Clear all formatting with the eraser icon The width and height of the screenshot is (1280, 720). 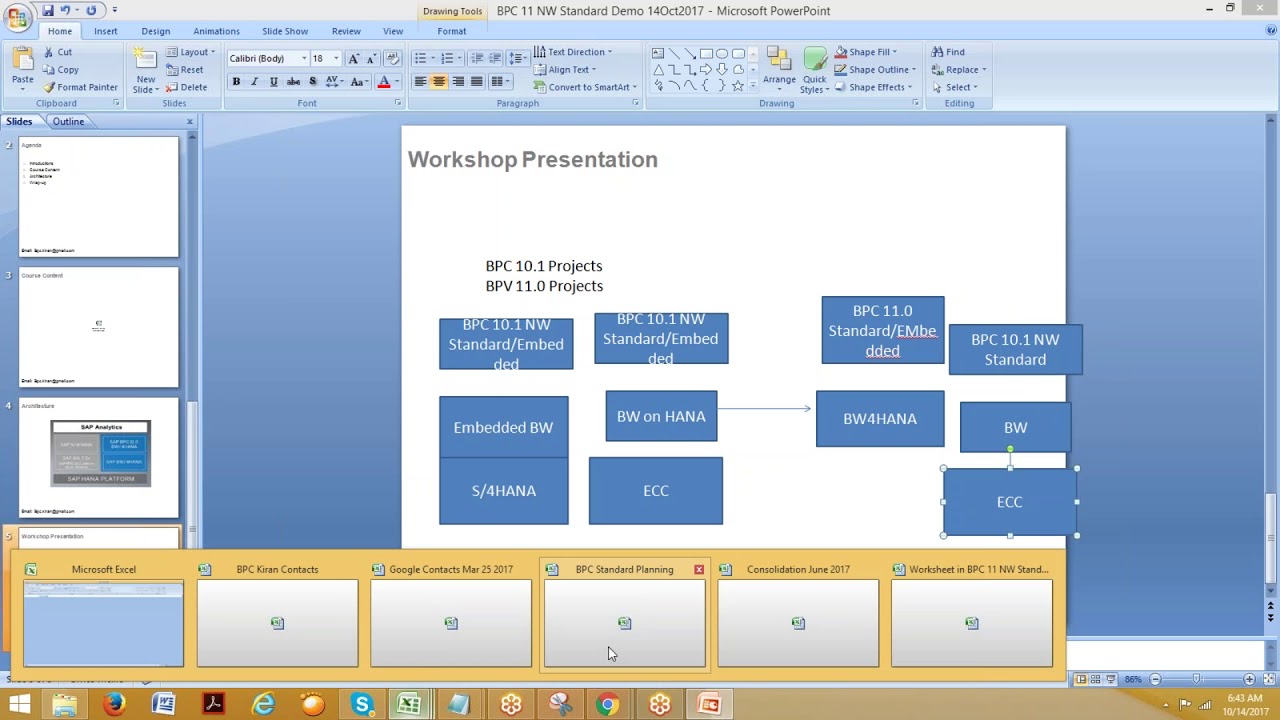(392, 59)
